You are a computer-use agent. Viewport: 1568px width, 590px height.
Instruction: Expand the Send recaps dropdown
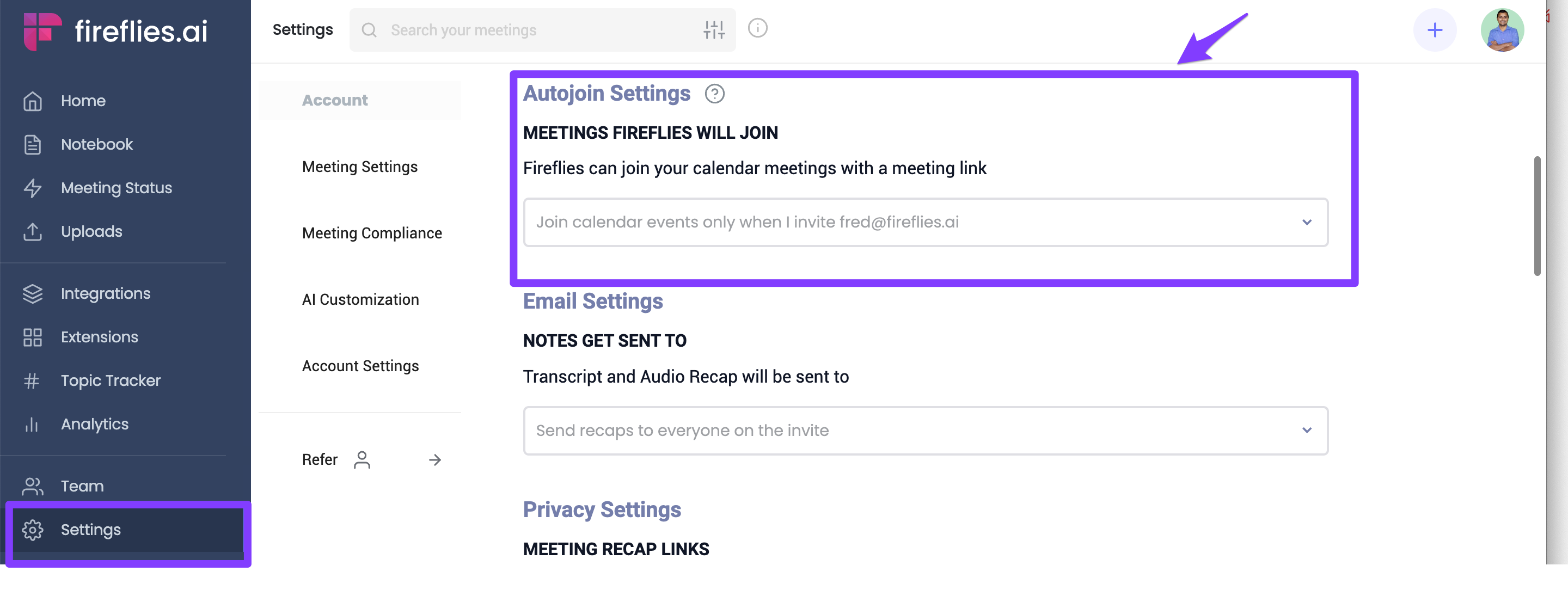click(x=925, y=431)
